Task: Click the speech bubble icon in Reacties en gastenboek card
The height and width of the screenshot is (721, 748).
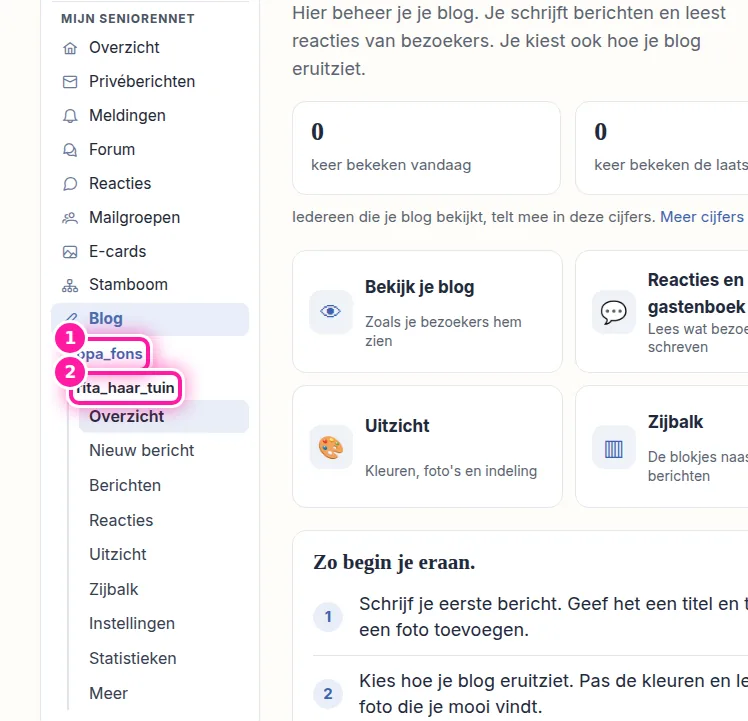Action: click(613, 312)
